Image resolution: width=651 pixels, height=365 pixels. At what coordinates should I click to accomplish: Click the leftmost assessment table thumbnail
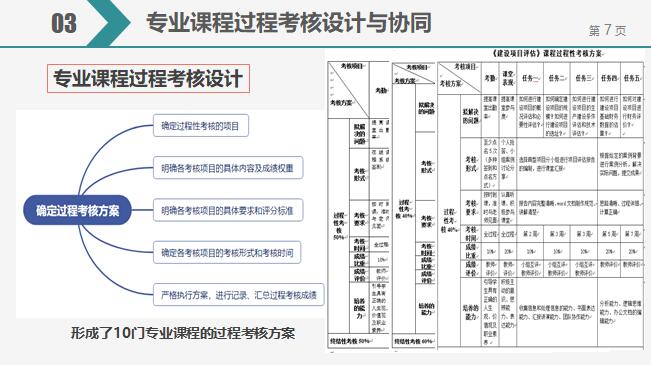tap(359, 204)
